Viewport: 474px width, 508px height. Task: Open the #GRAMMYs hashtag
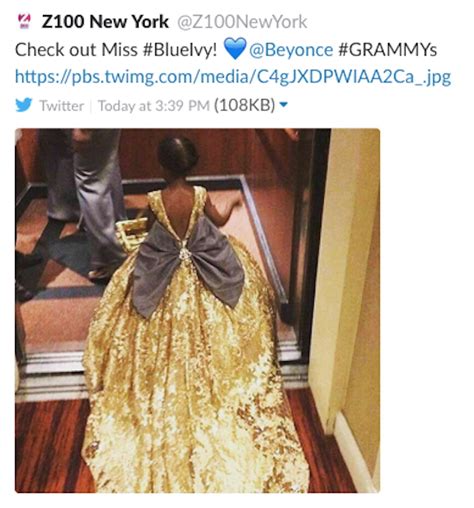pyautogui.click(x=388, y=50)
